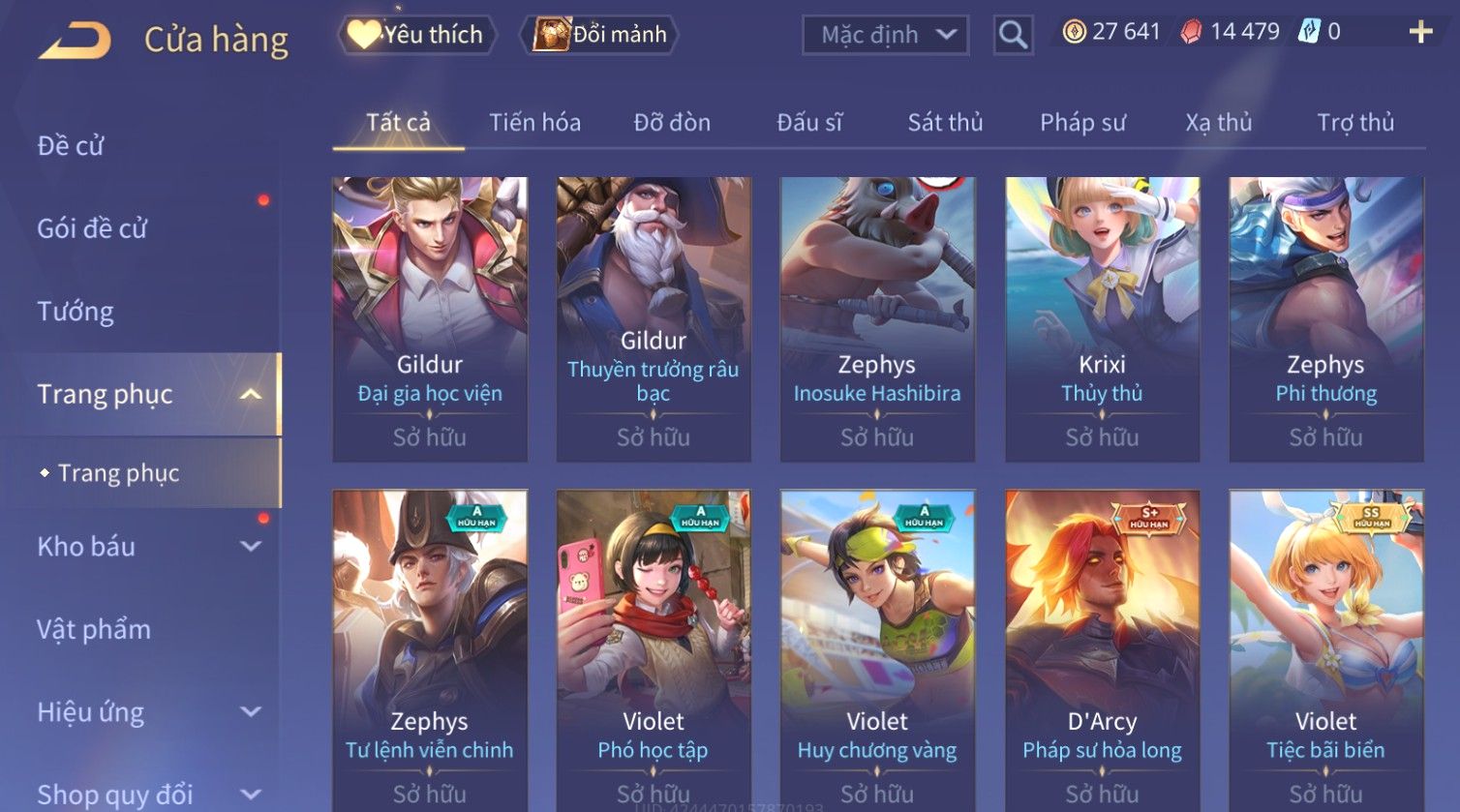The width and height of the screenshot is (1460, 812).
Task: Switch to the Tiến hóa tab
Action: [x=534, y=123]
